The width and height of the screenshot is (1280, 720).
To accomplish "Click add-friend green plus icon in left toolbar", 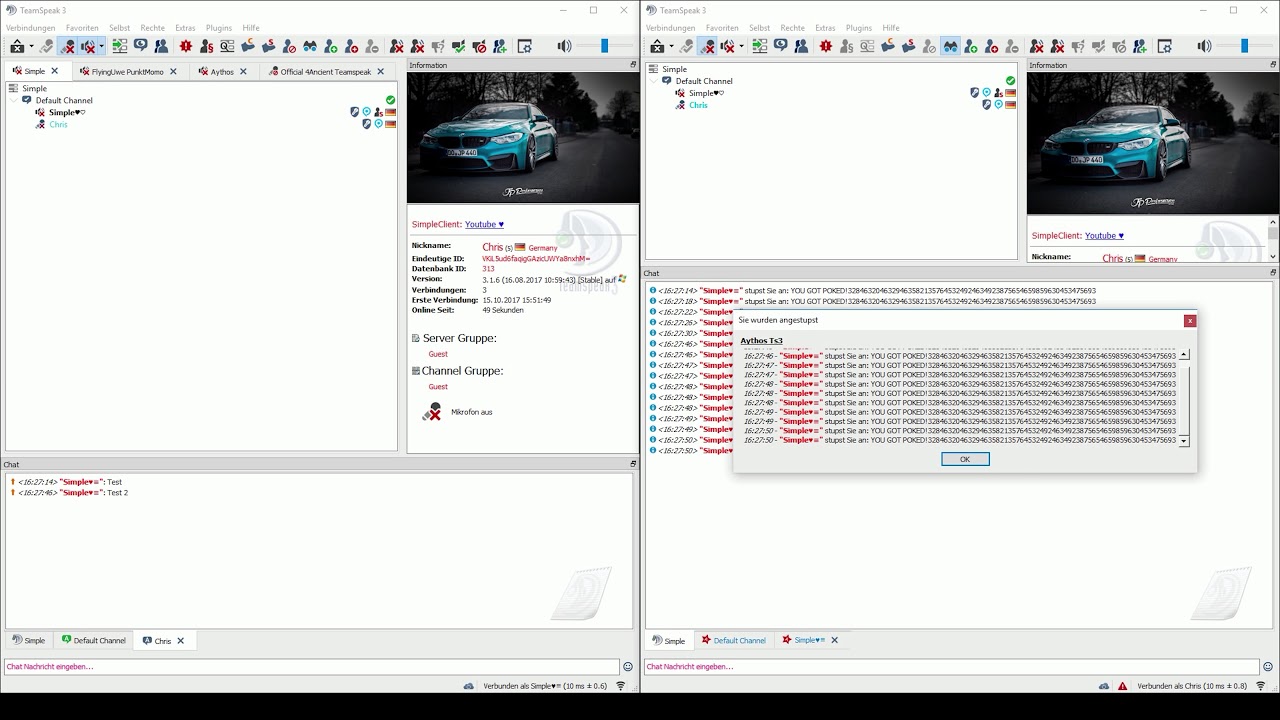I will click(x=331, y=46).
